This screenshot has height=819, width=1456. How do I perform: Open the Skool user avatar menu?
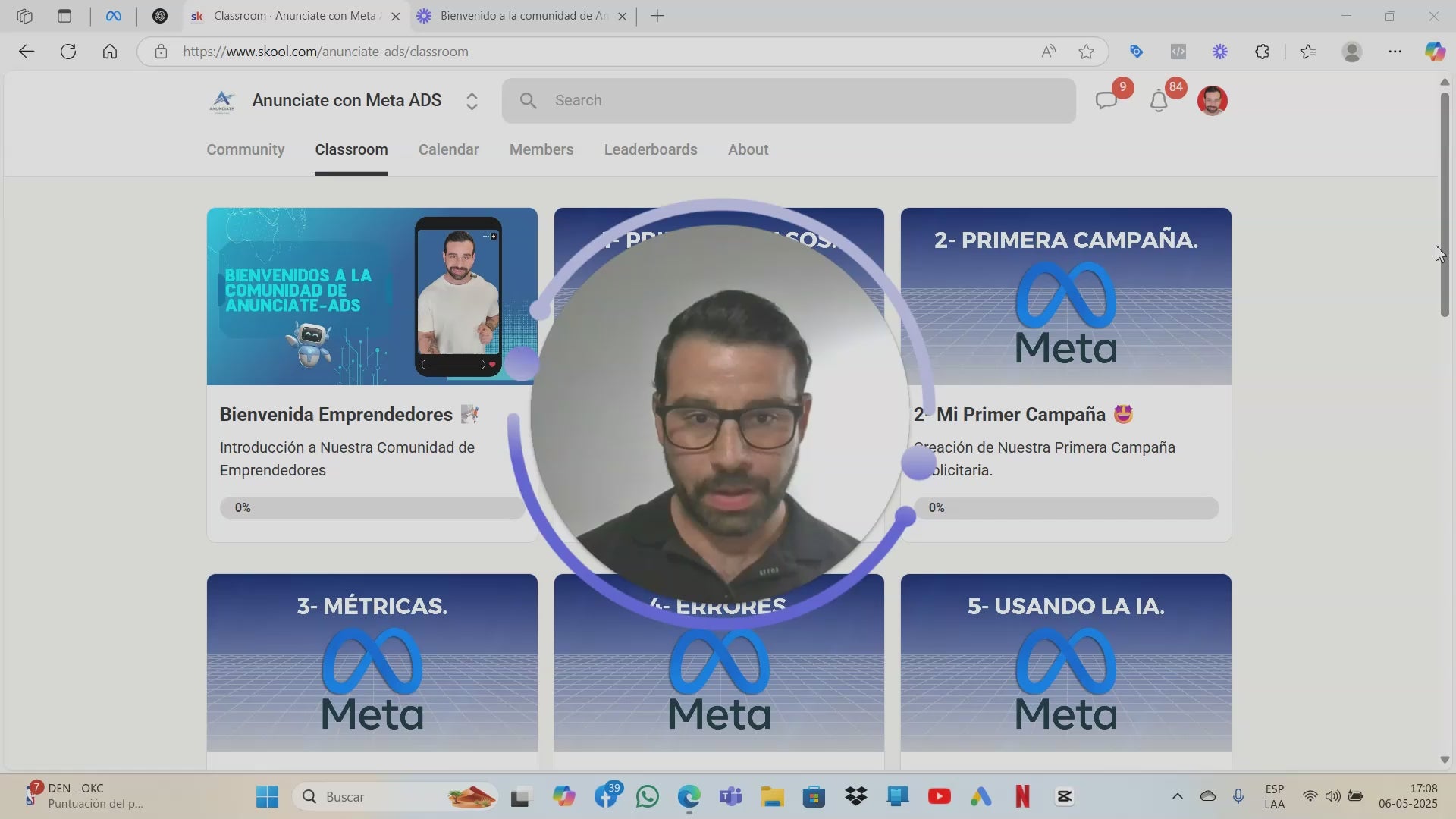click(x=1212, y=101)
